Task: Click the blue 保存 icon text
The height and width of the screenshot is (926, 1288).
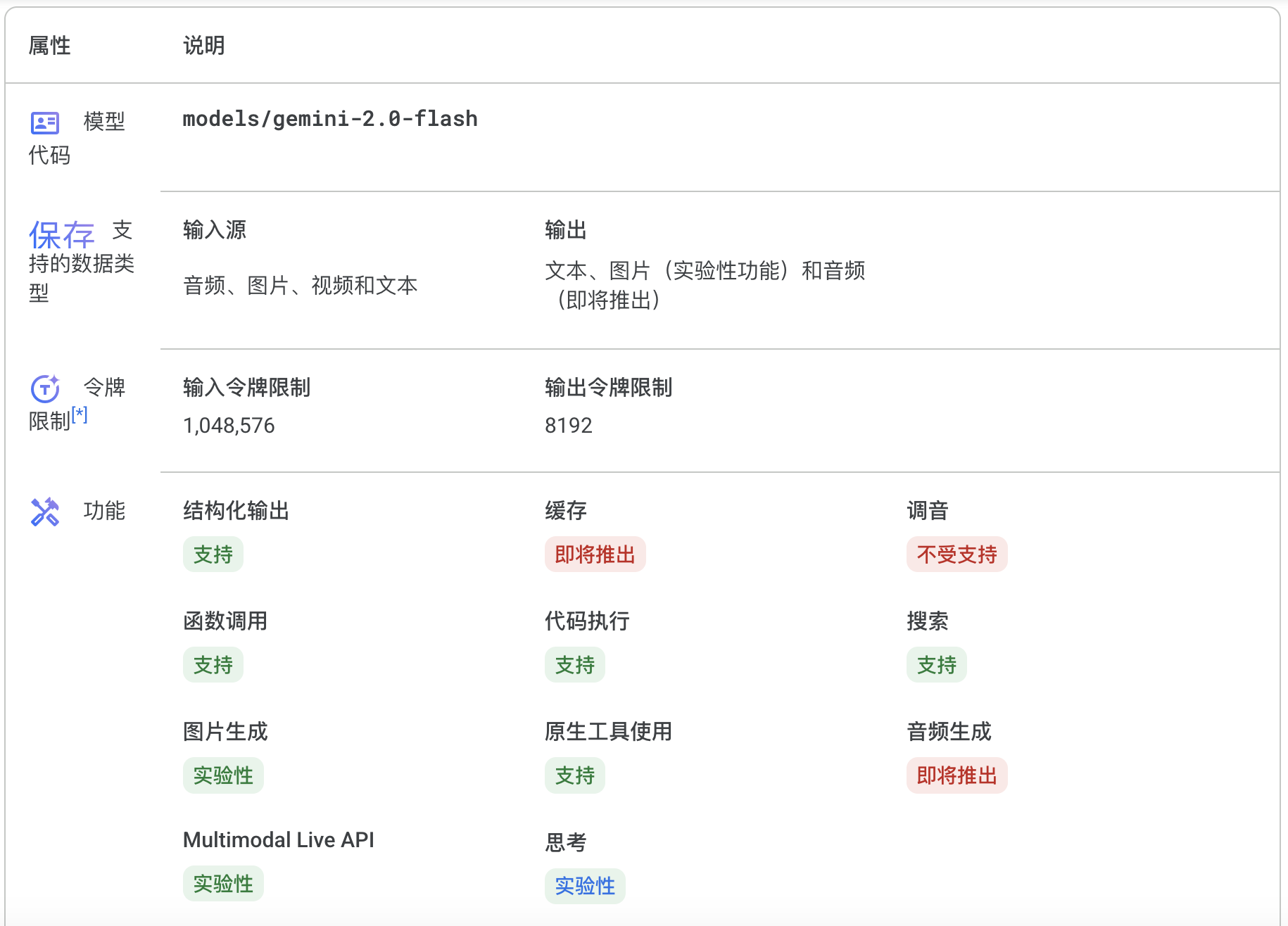Action: (61, 235)
